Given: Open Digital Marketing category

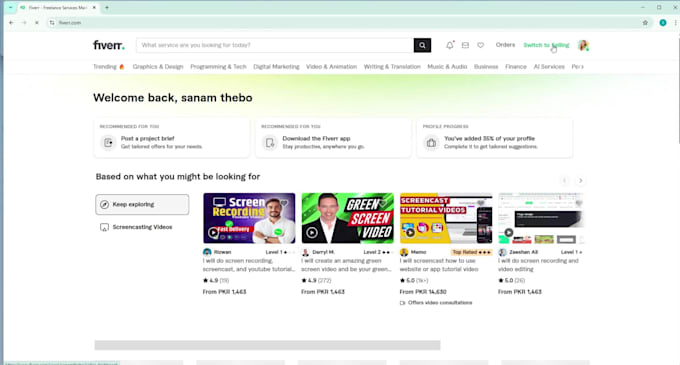Looking at the screenshot, I should pyautogui.click(x=276, y=67).
